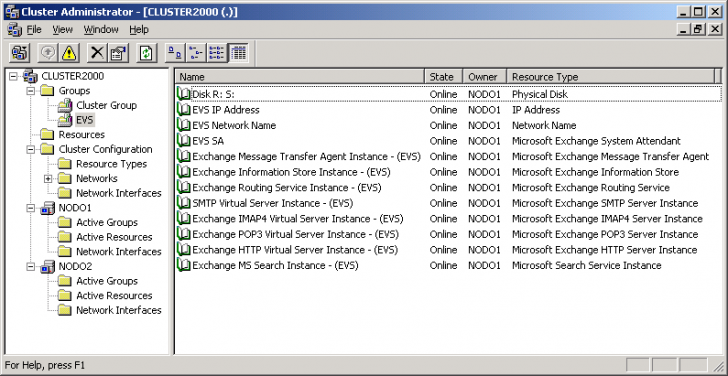Collapse the Groups tree node

tap(31, 91)
